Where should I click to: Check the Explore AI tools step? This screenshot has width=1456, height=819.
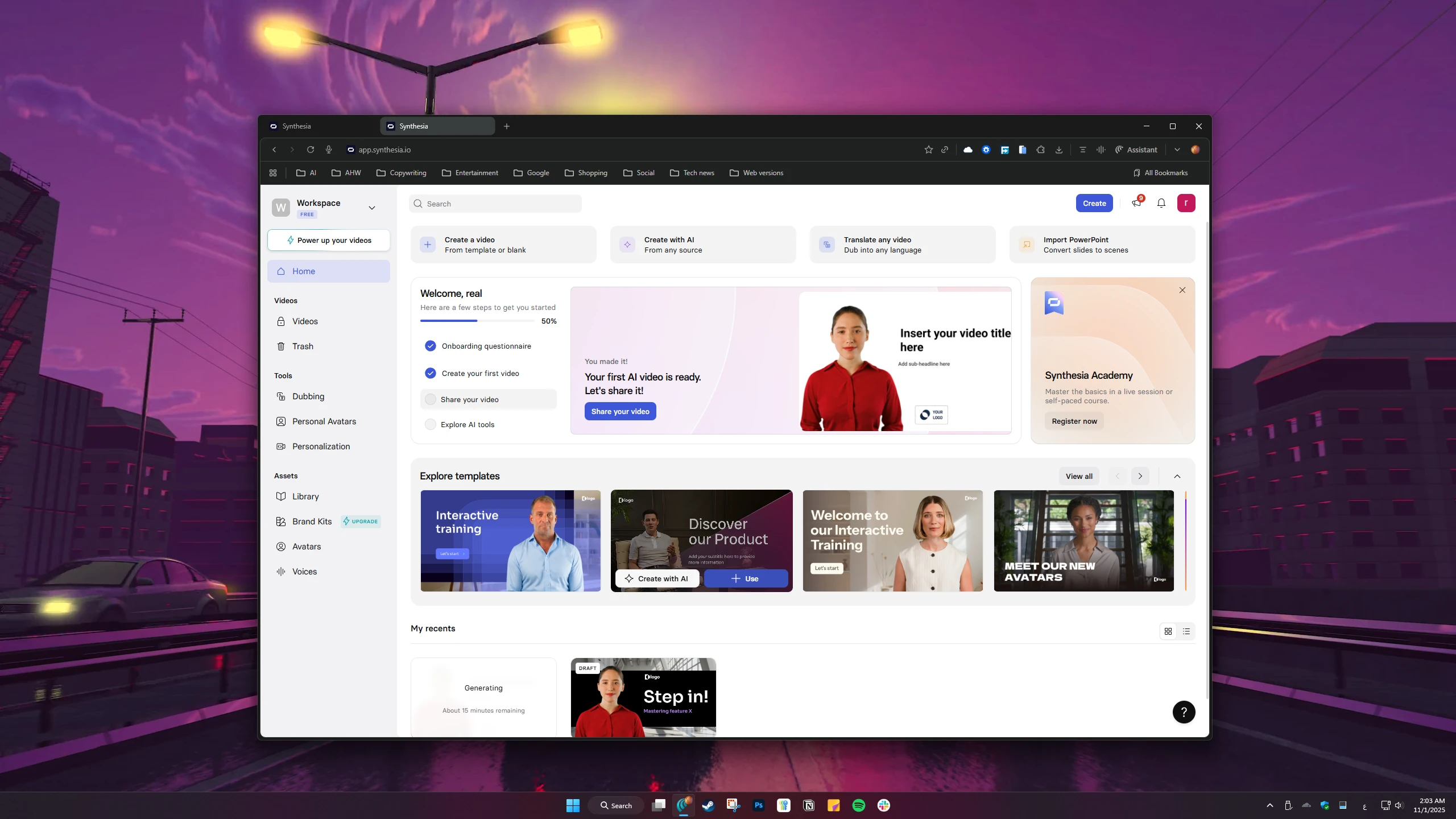pos(431,424)
